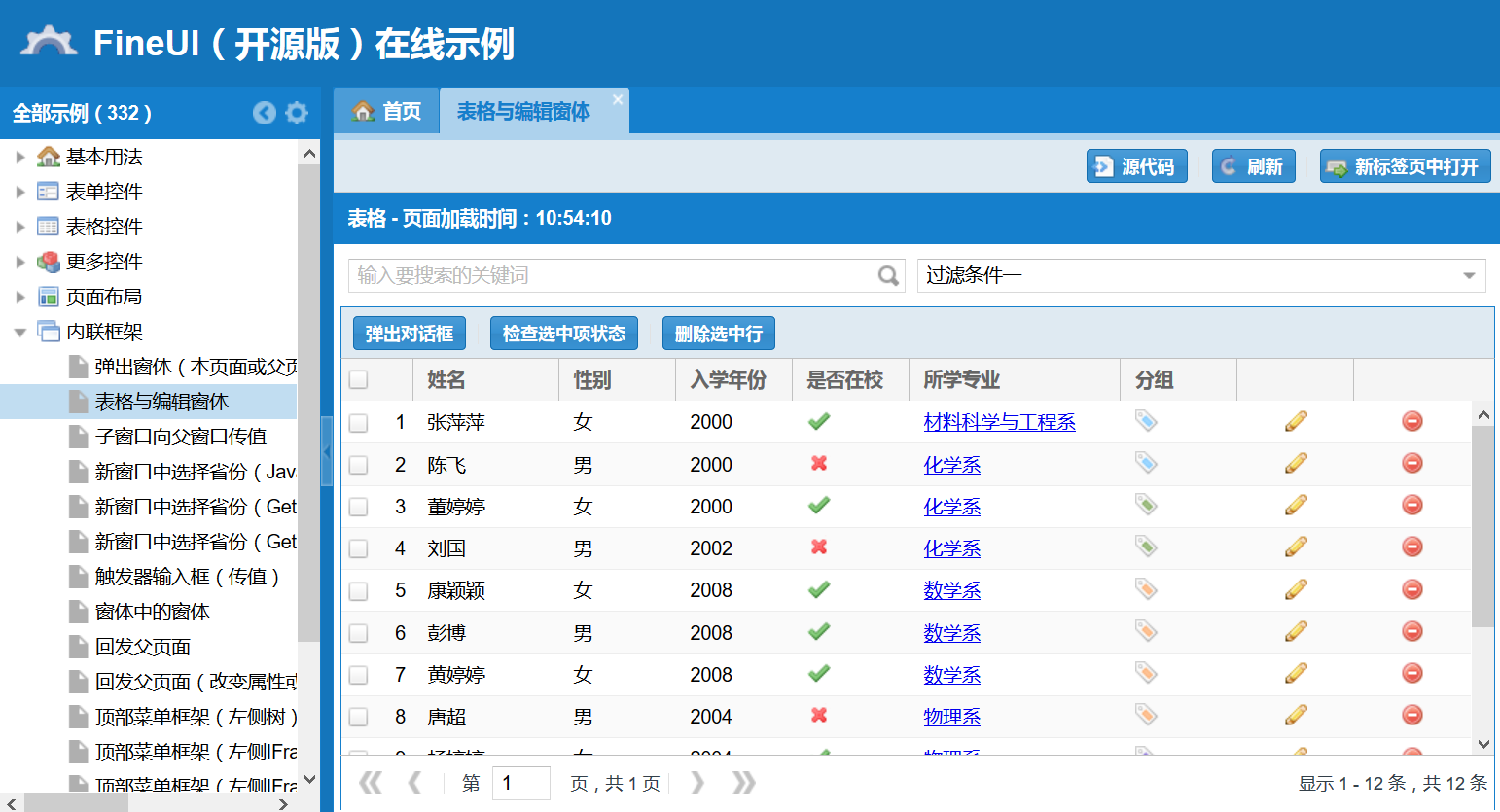Screen dimensions: 1500x812
Task: Open the settings gear in sidebar header
Action: tap(297, 113)
